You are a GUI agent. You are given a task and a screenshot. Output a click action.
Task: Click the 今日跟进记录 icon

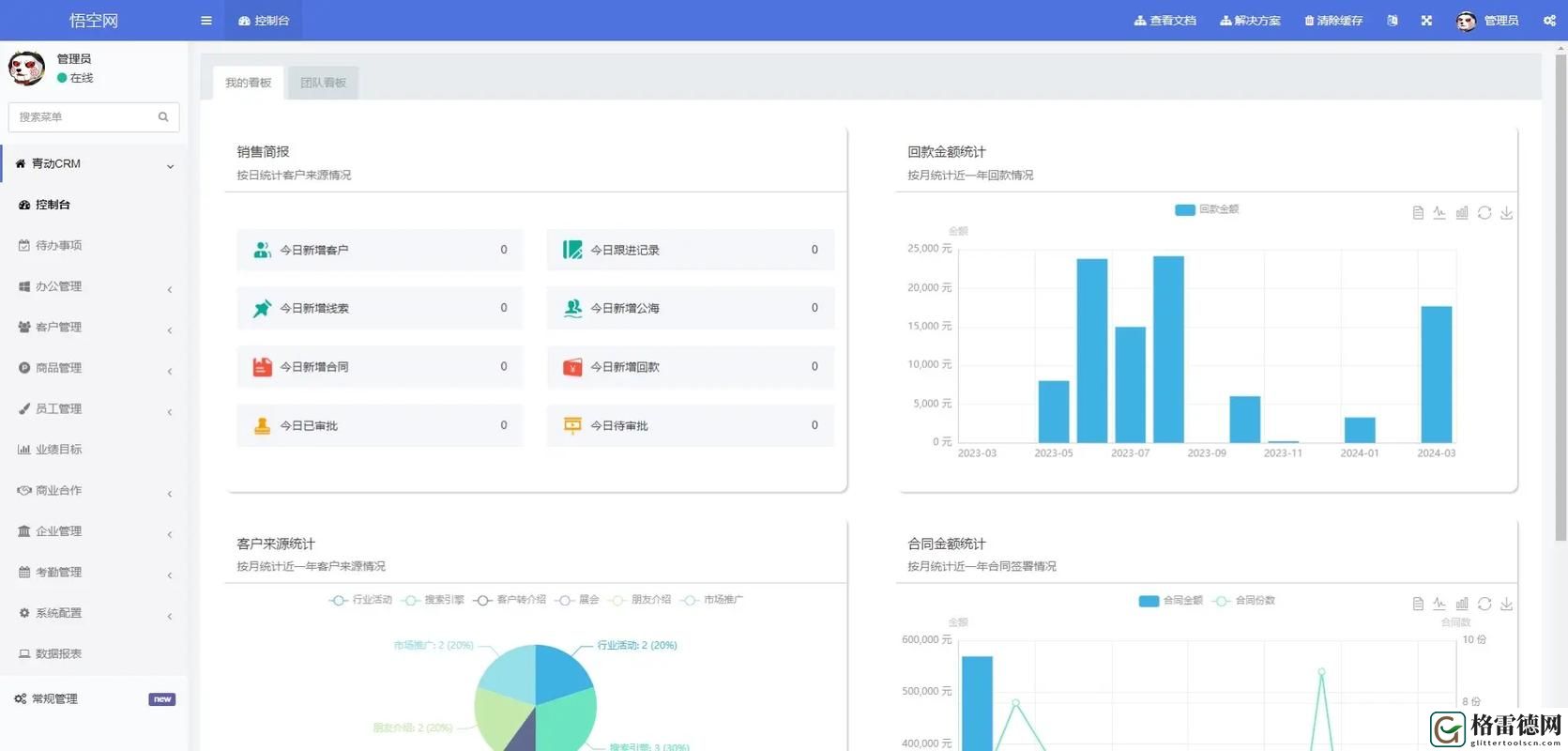tap(572, 250)
